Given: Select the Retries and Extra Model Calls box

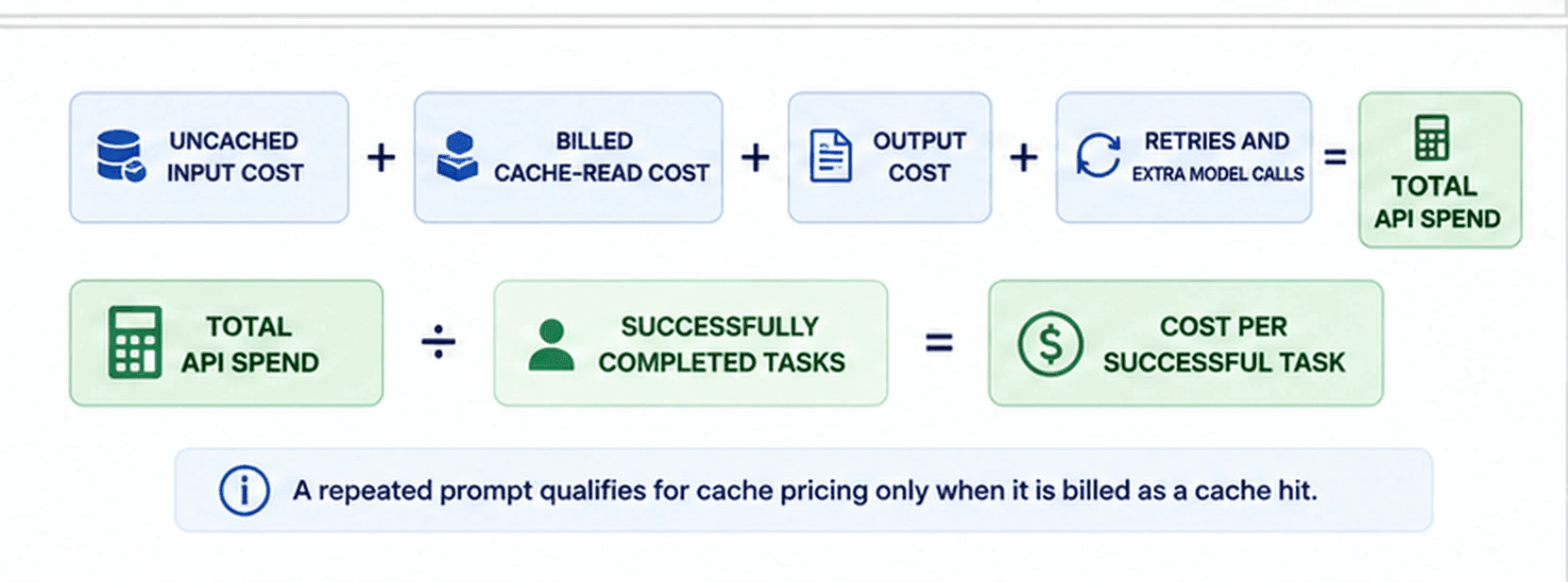Looking at the screenshot, I should pos(1184,158).
